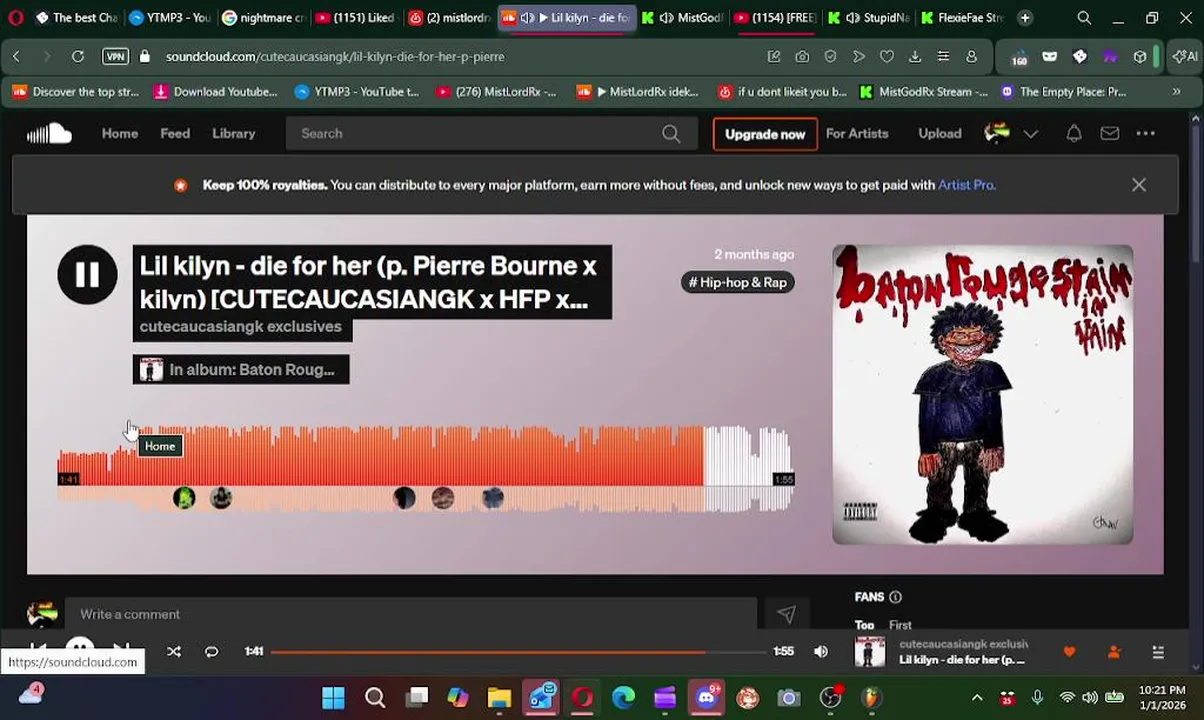Switch to the nightmare Google tab

click(x=263, y=17)
